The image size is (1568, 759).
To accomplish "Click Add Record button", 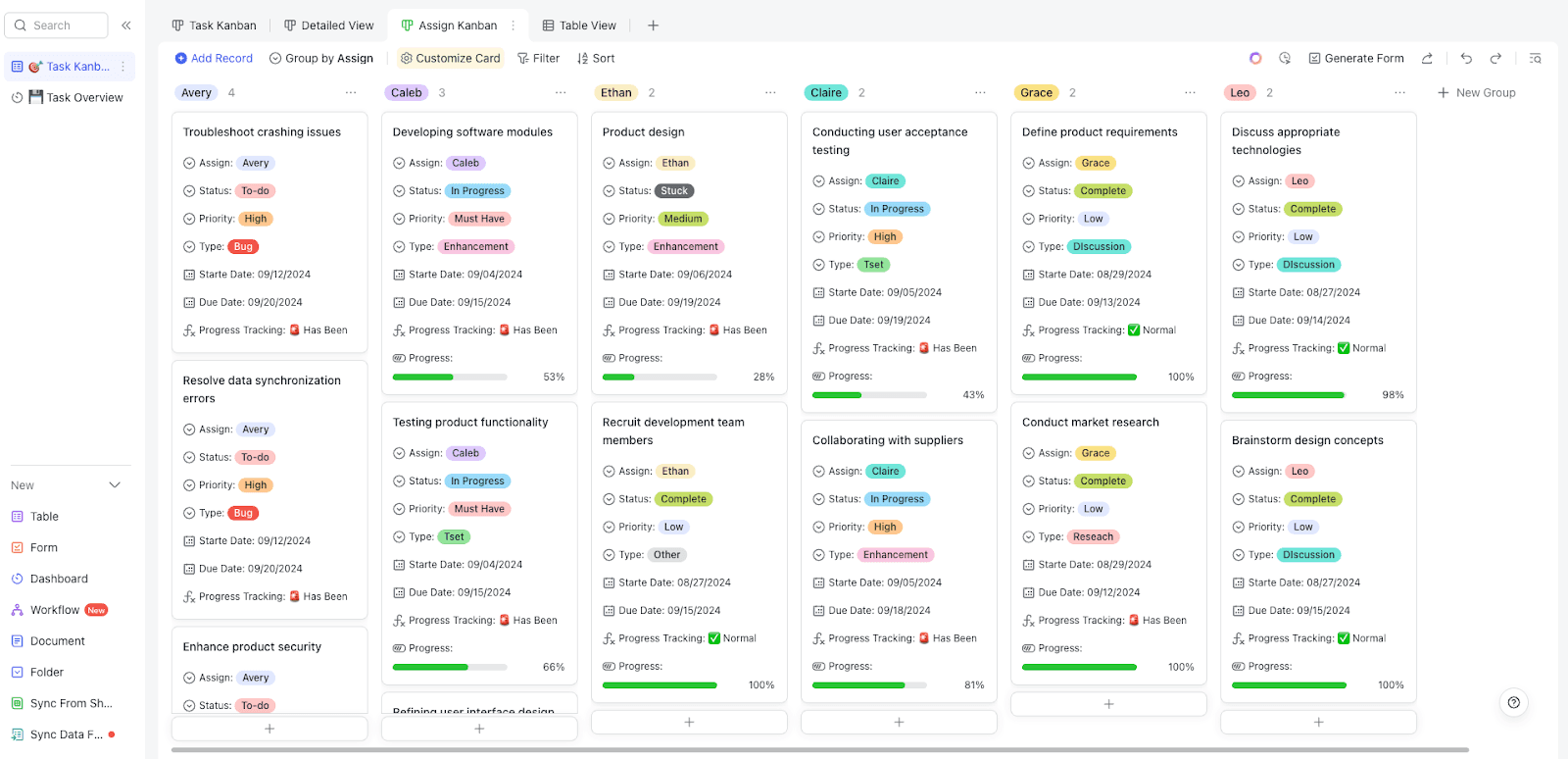I will coord(214,59).
